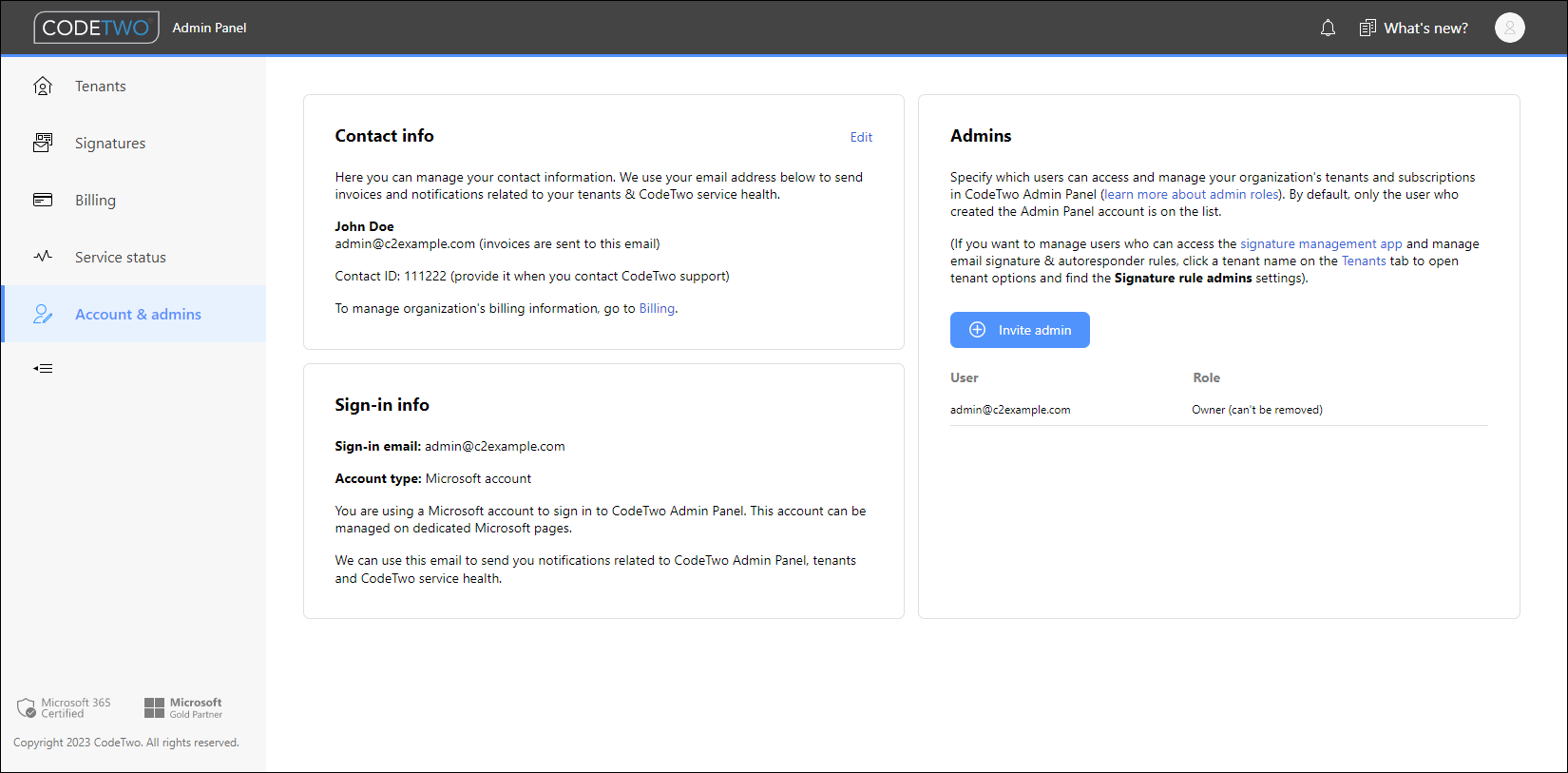Click the Microsoft 365 Certified badge

pos(64,707)
